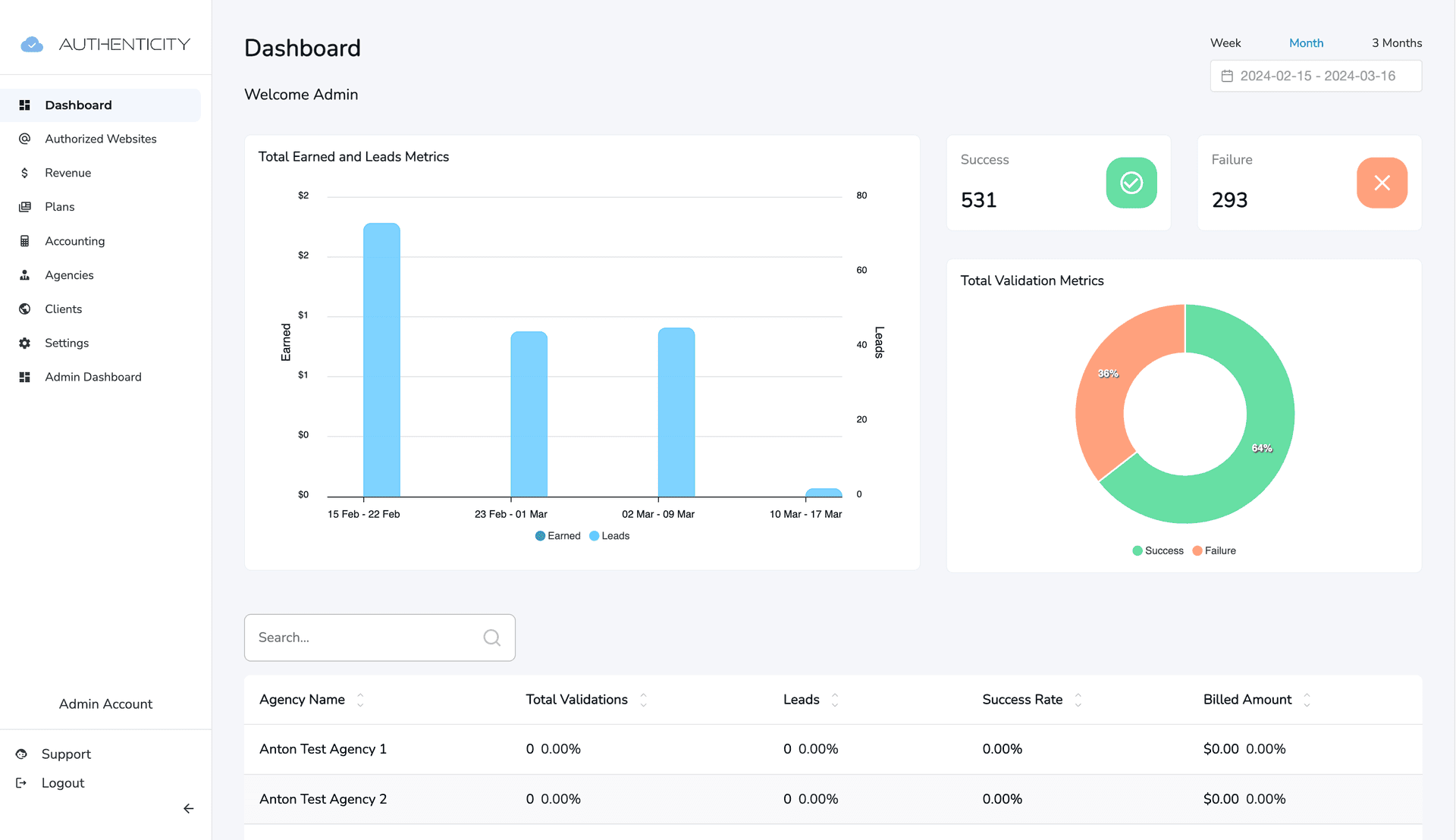Image resolution: width=1456 pixels, height=840 pixels.
Task: Click the green Success checkmark icon
Action: pyautogui.click(x=1131, y=183)
